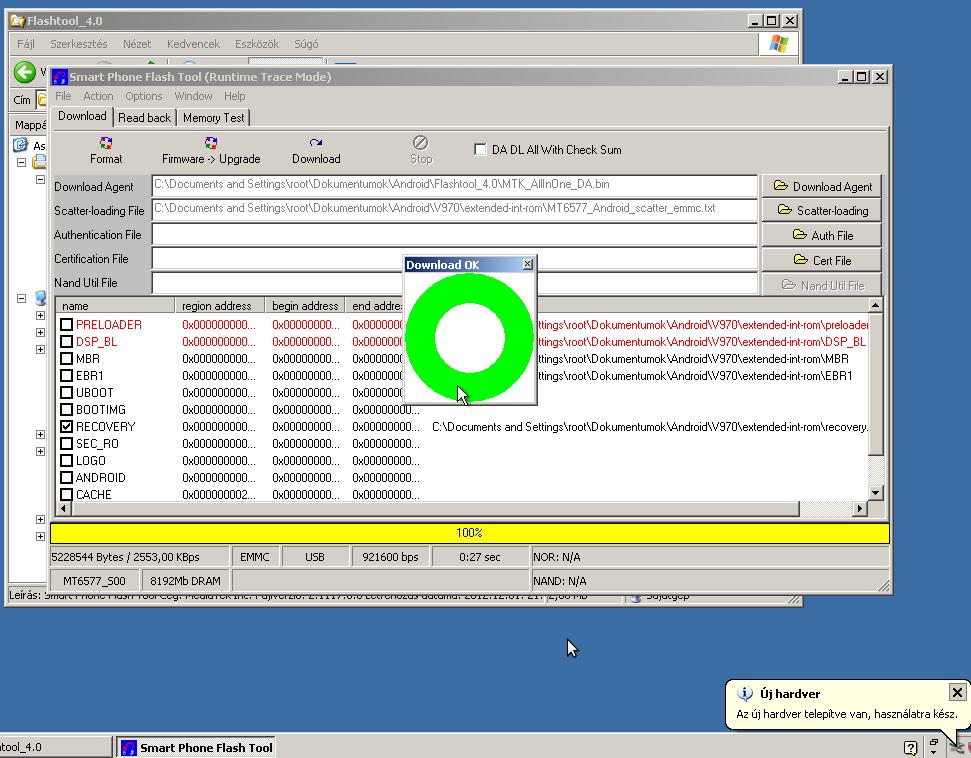Open the Options menu

coord(144,96)
